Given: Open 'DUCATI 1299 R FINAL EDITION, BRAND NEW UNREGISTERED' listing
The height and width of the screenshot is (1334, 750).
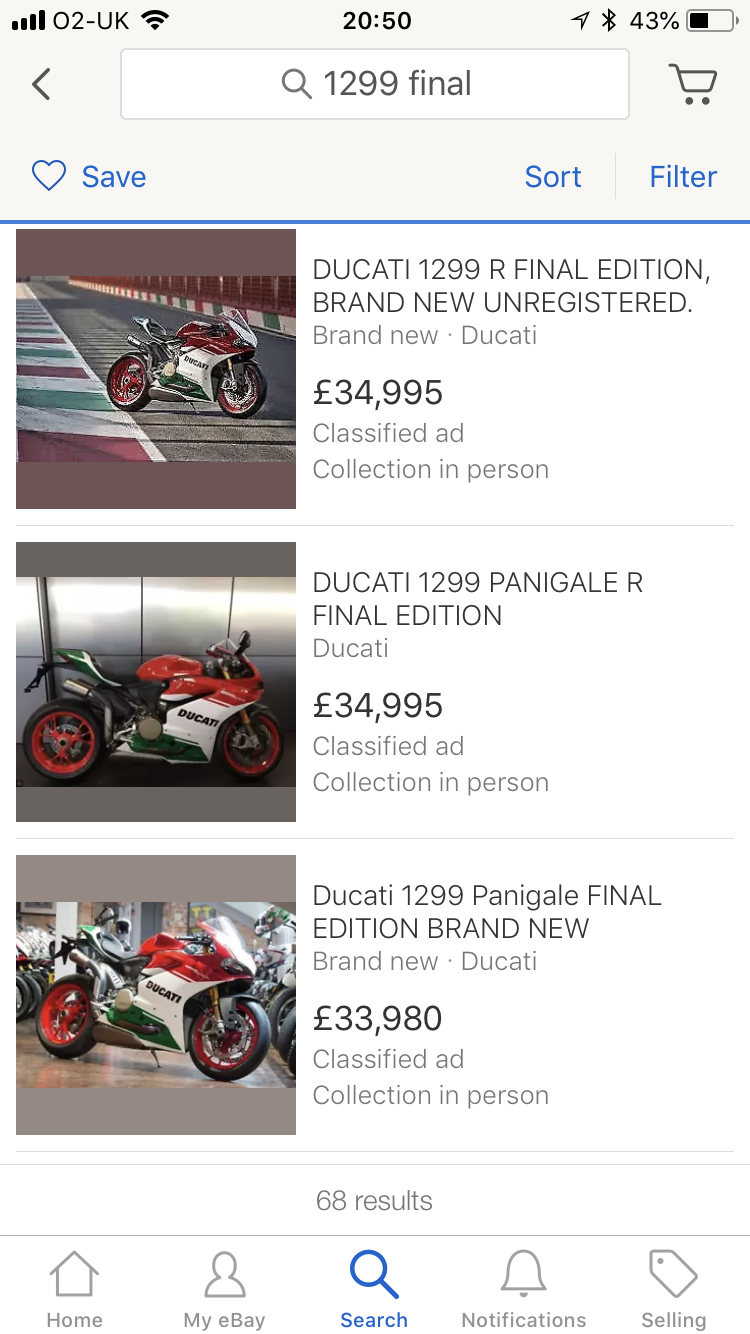Looking at the screenshot, I should [511, 286].
